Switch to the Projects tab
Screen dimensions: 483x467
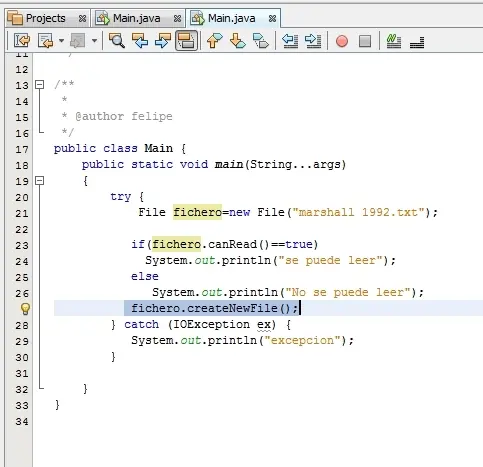[46, 18]
